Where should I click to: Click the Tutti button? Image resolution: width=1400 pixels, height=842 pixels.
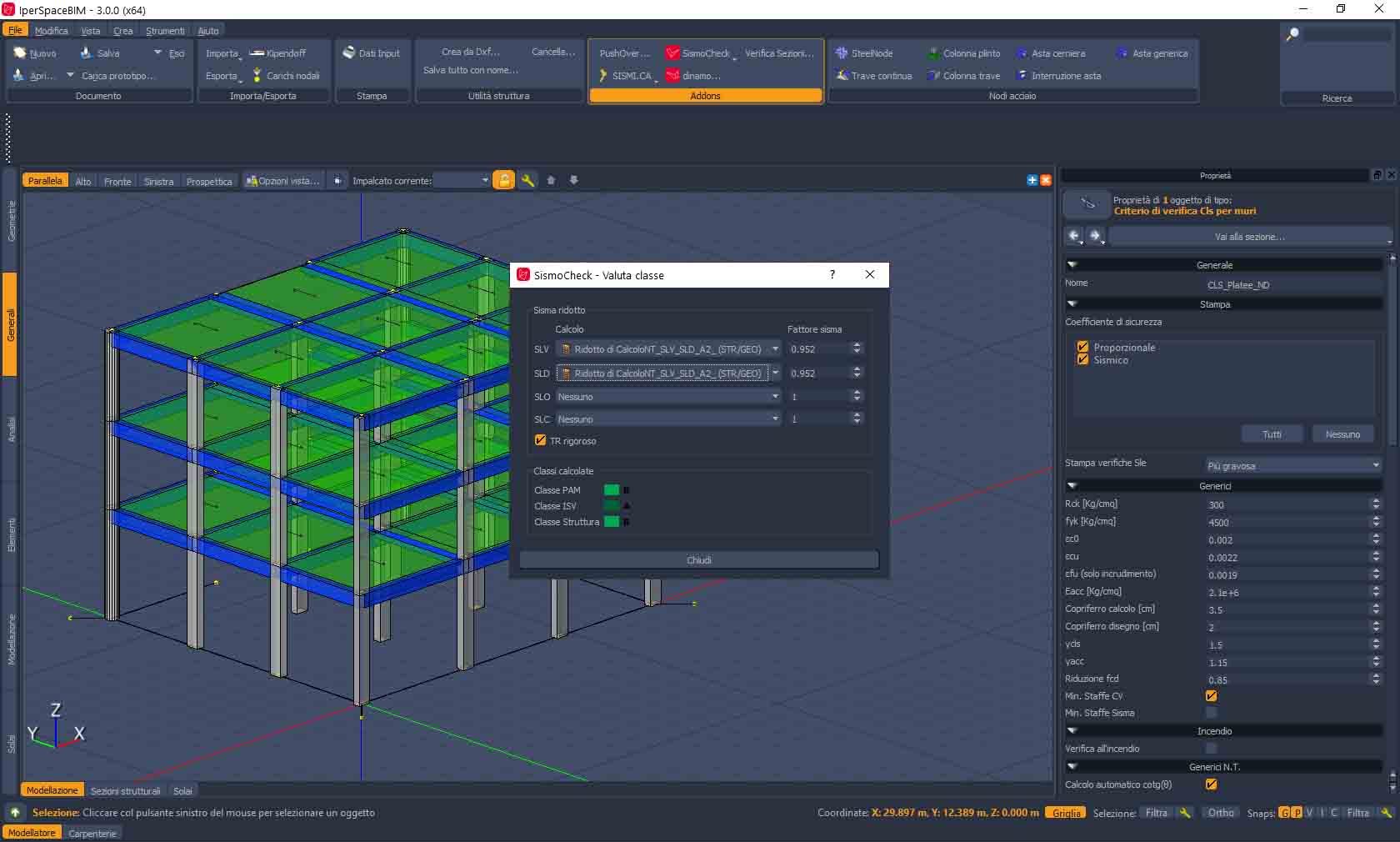pyautogui.click(x=1272, y=434)
